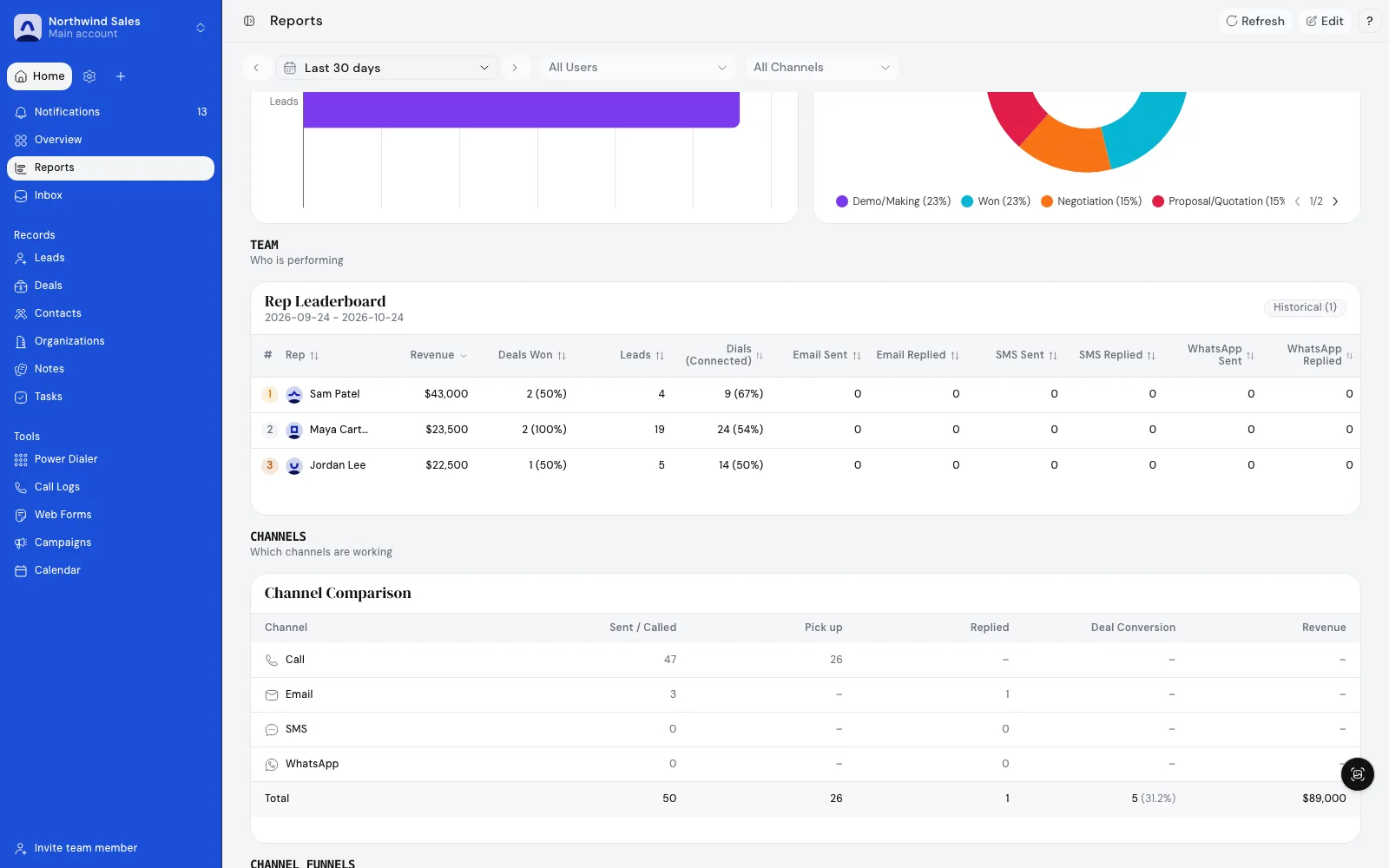This screenshot has height=868, width=1389.
Task: Open Campaigns from the sidebar
Action: pos(111,542)
